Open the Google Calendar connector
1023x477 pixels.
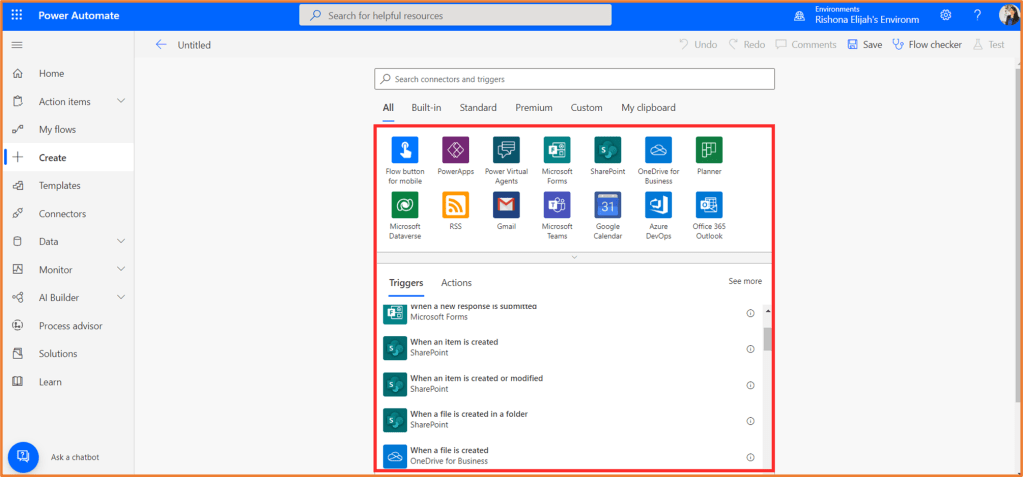608,205
